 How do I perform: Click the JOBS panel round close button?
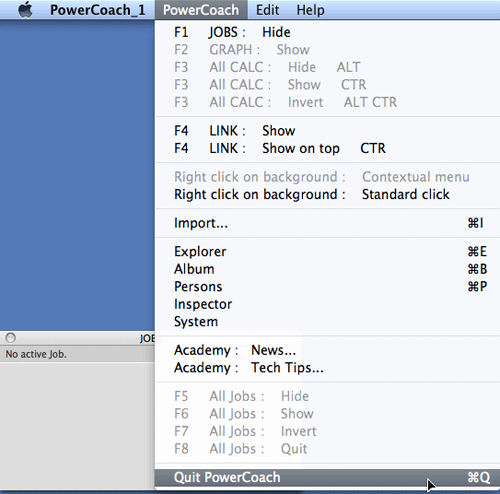point(10,338)
